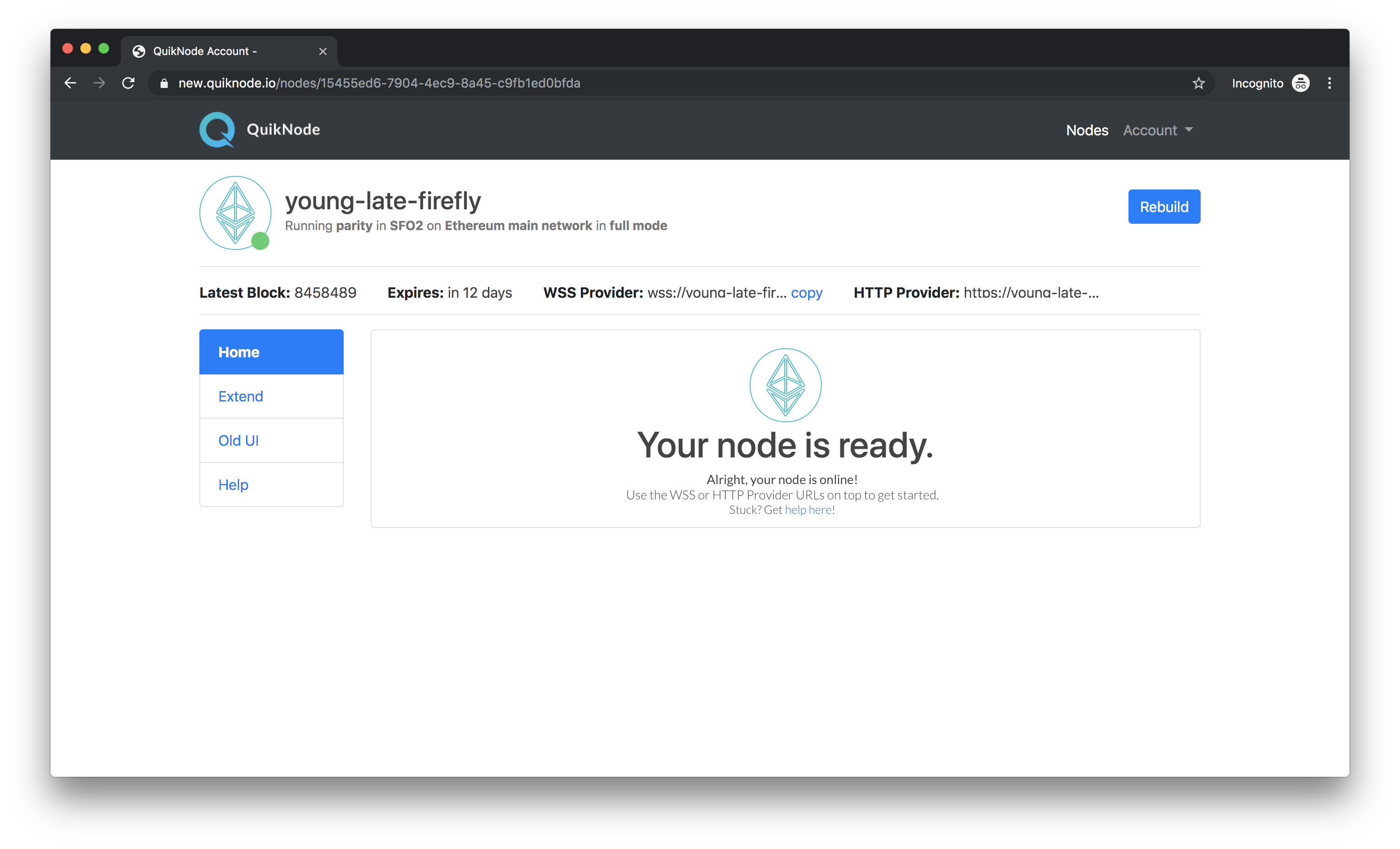Click the Ethereum icon above Your node is ready
This screenshot has width=1400, height=849.
coord(785,385)
